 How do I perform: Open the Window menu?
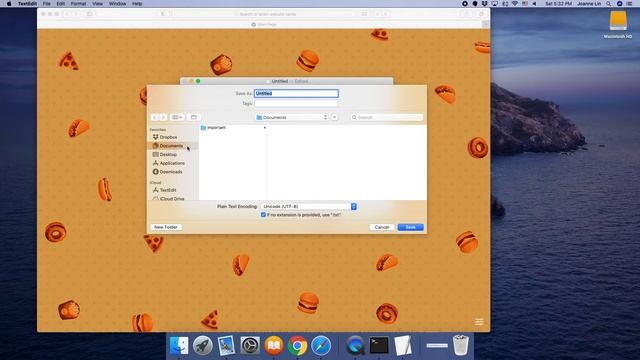[x=117, y=4]
